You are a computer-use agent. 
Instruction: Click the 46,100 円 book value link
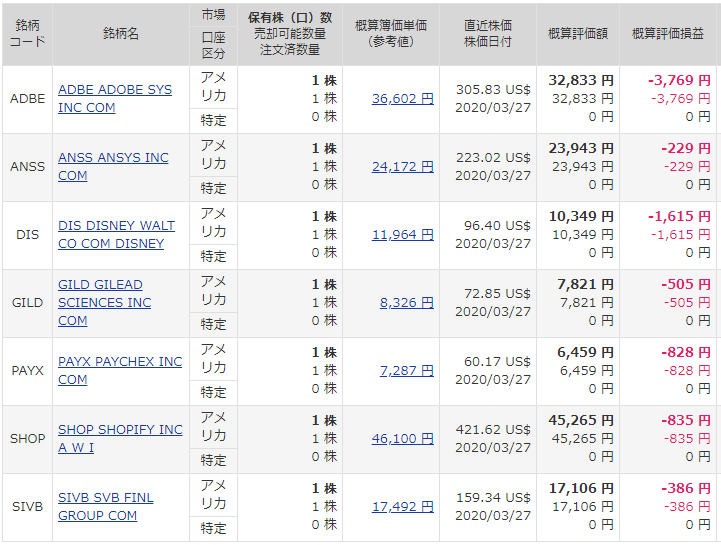coord(403,438)
